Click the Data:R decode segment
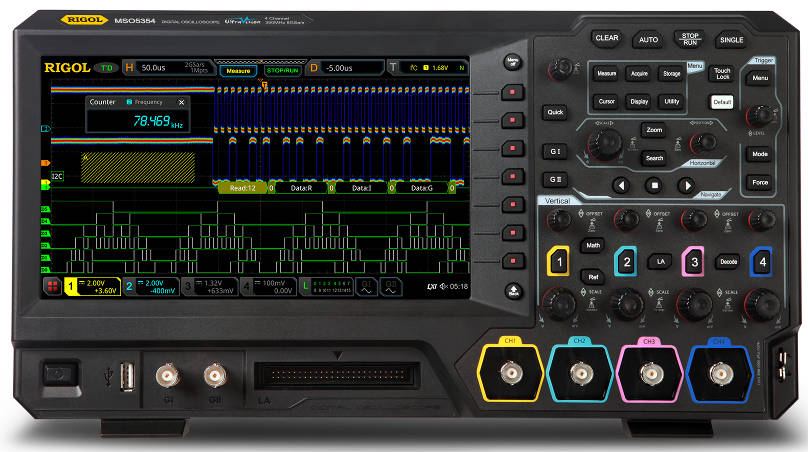This screenshot has height=452, width=808. 301,188
